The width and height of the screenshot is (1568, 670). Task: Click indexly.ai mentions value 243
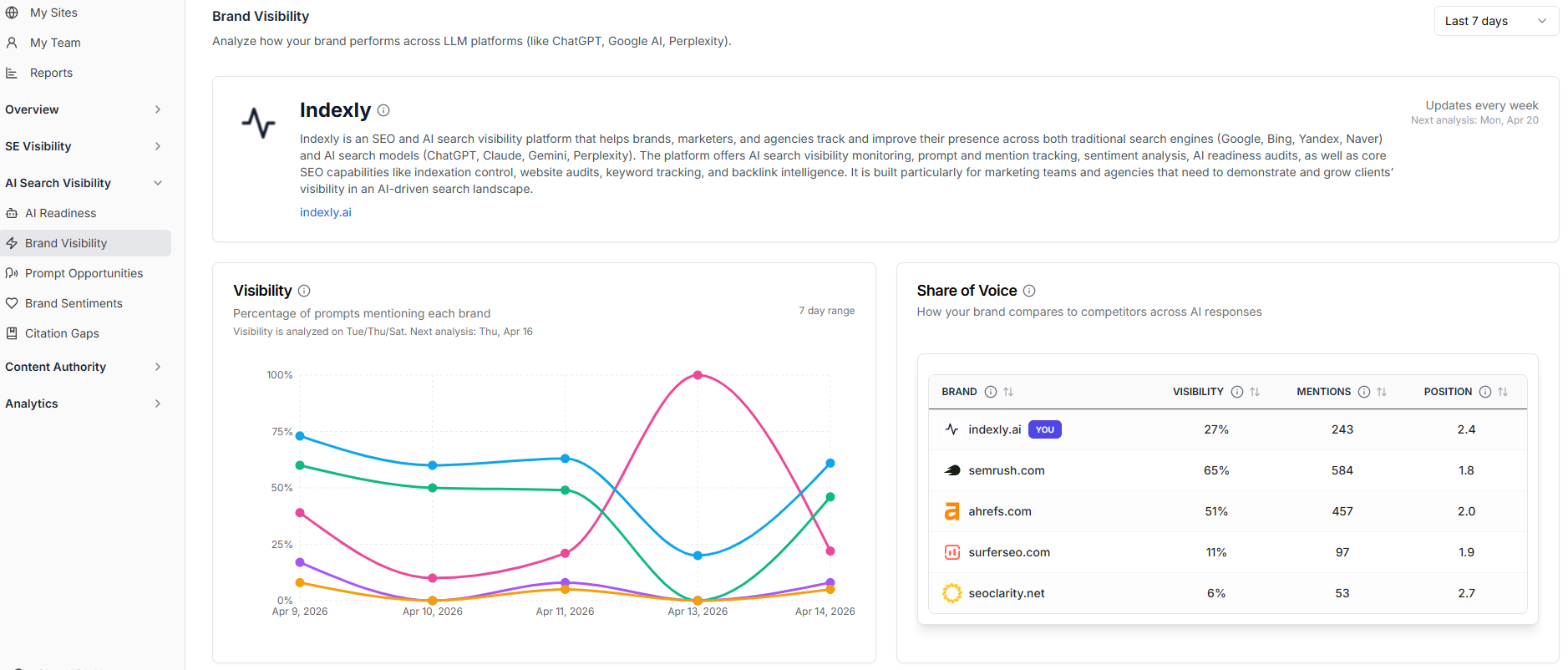tap(1342, 429)
